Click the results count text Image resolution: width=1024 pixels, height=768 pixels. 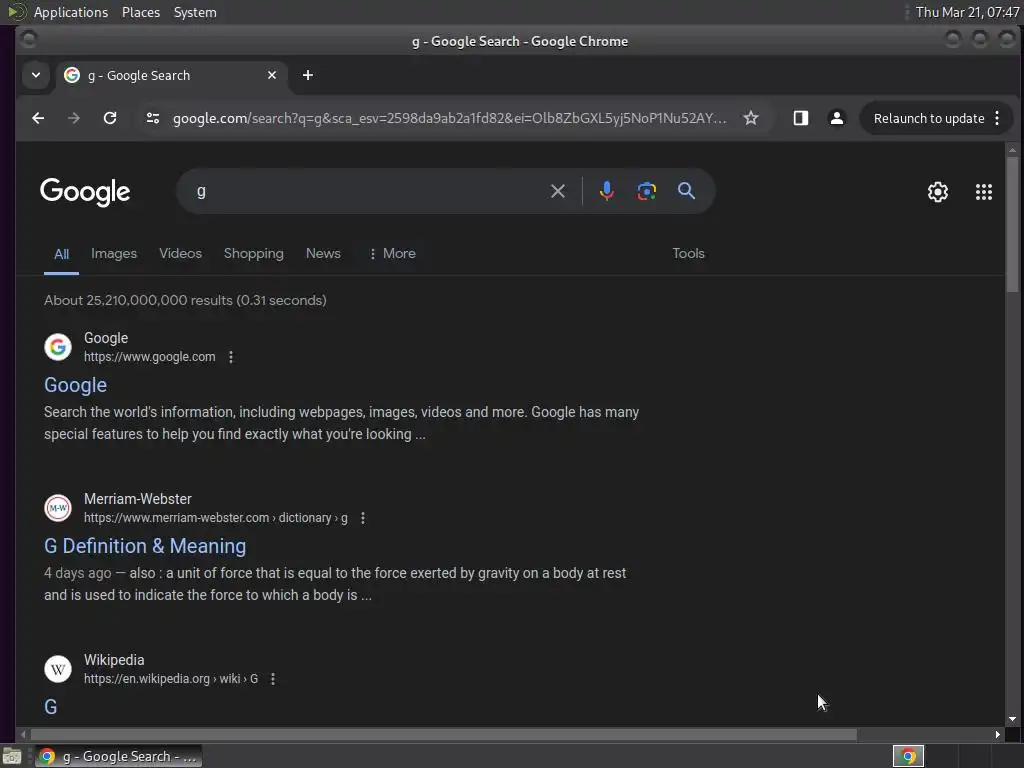point(185,300)
